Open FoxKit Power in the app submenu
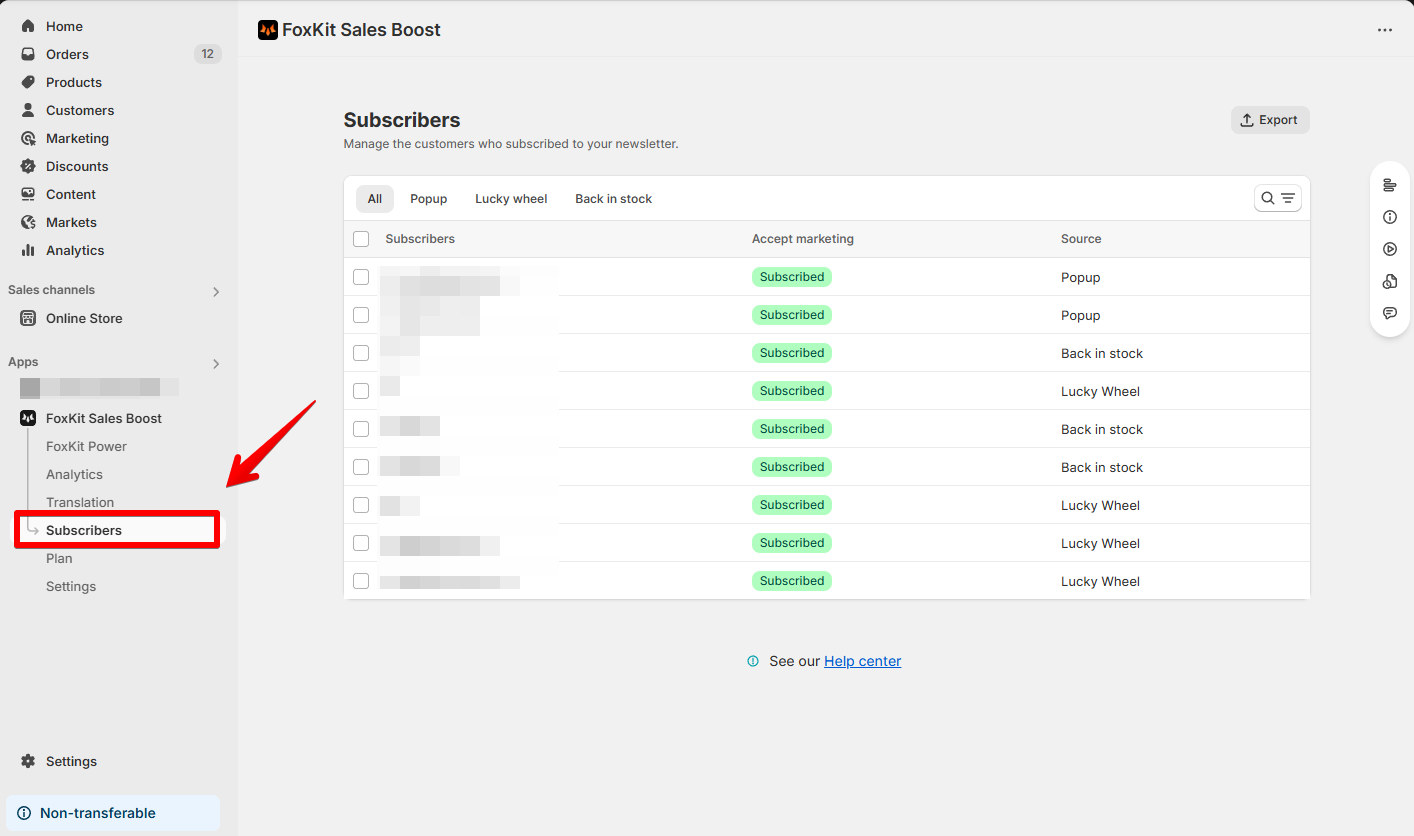Image resolution: width=1414 pixels, height=836 pixels. pyautogui.click(x=86, y=446)
